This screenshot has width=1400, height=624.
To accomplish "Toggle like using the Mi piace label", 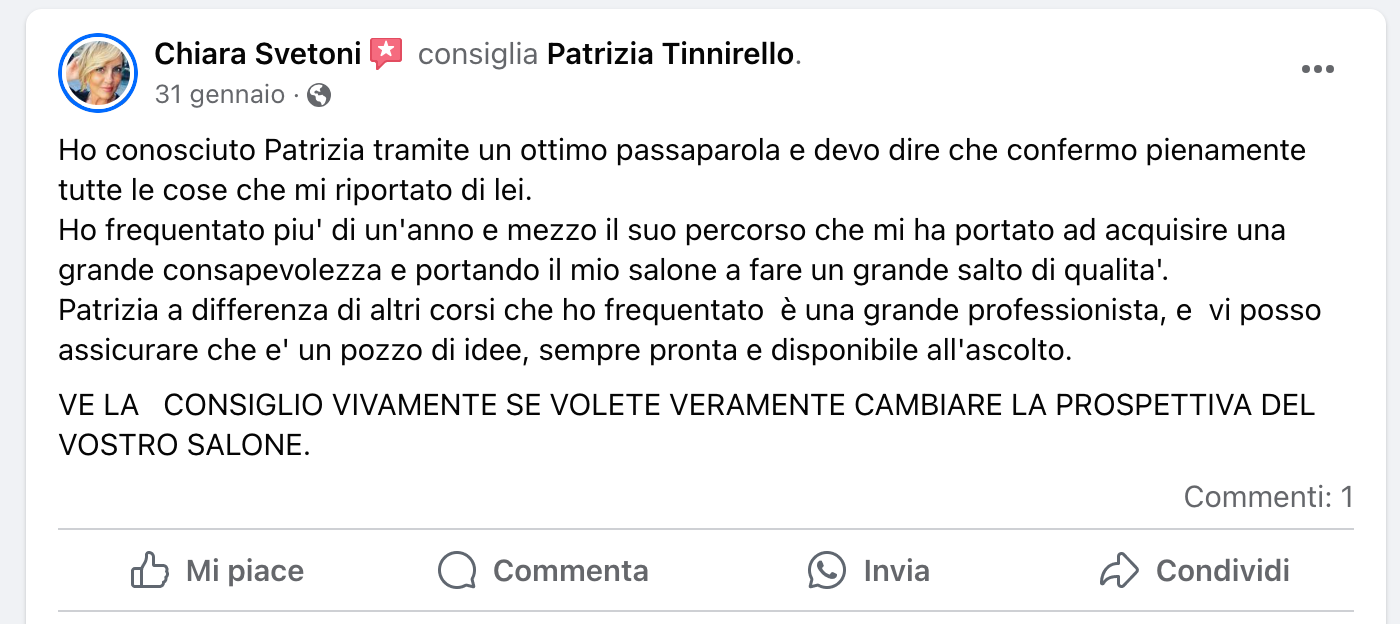I will pos(244,571).
